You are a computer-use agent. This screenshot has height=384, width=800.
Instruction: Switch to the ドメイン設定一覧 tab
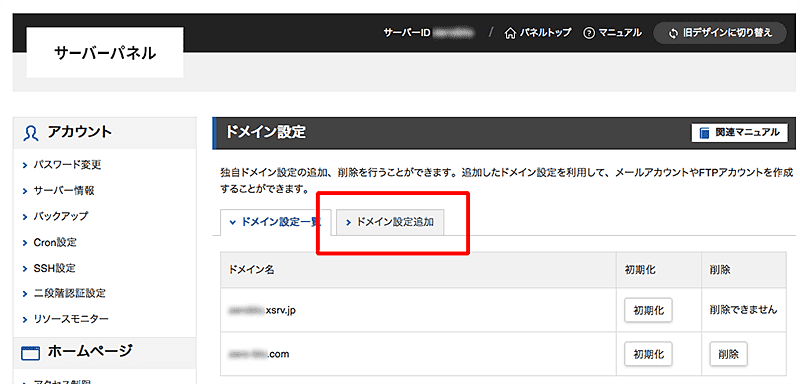pos(276,222)
